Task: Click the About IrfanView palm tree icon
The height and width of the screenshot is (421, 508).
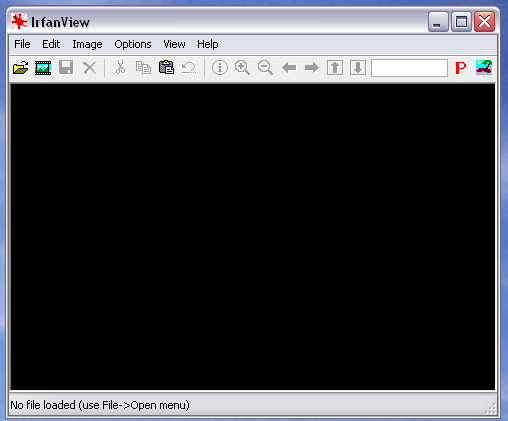Action: pyautogui.click(x=484, y=68)
